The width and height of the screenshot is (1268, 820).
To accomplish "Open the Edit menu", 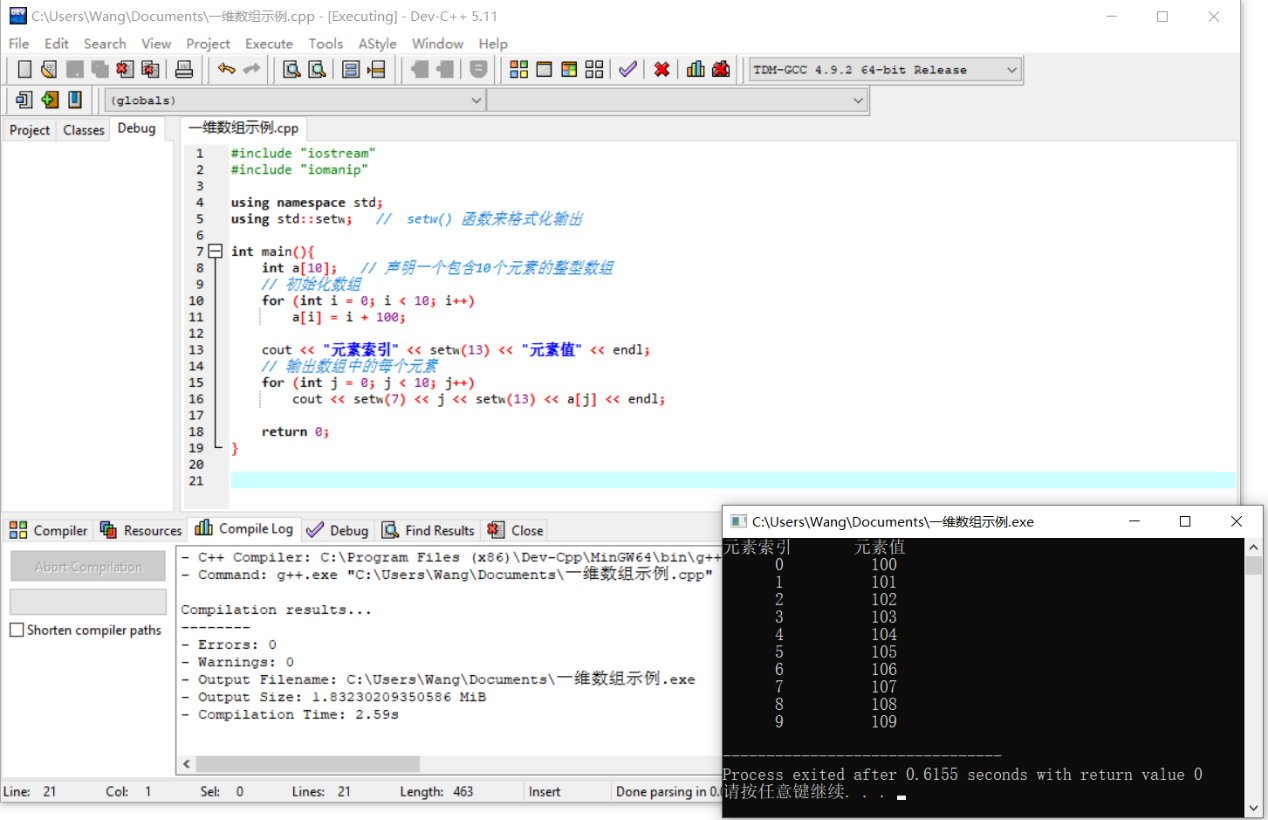I will click(x=57, y=44).
